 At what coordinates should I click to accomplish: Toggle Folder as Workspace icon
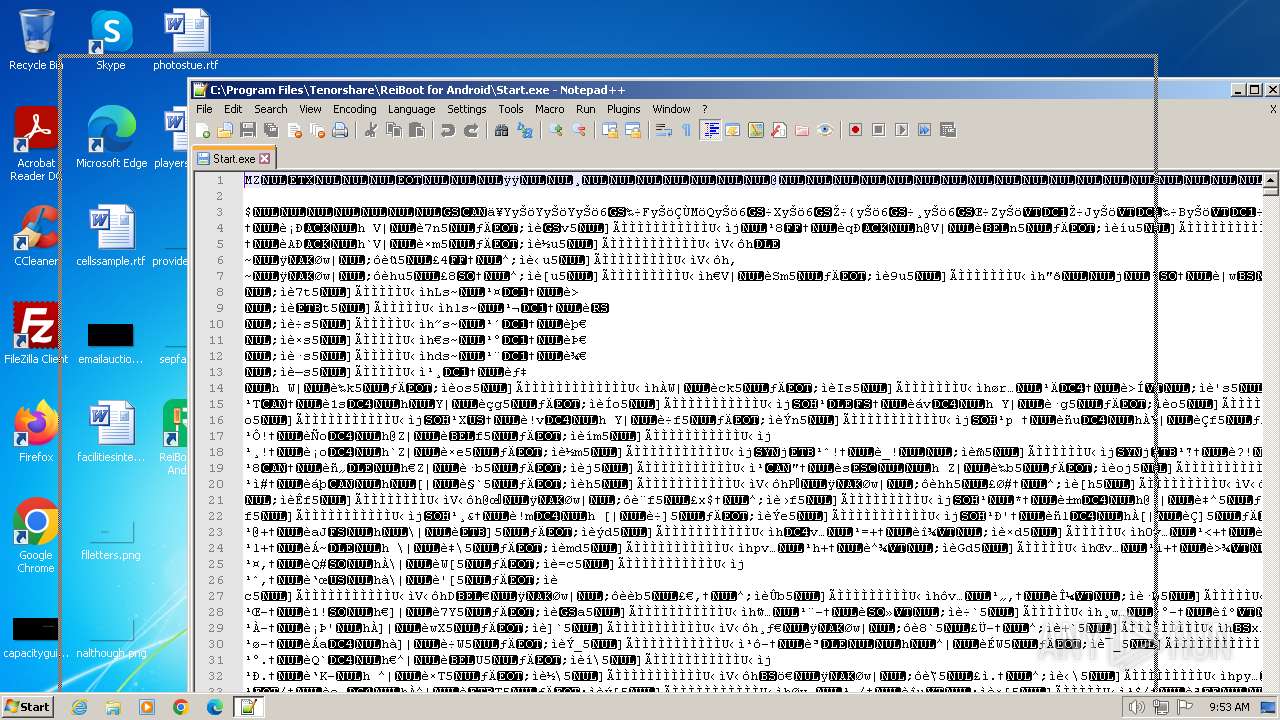[802, 130]
